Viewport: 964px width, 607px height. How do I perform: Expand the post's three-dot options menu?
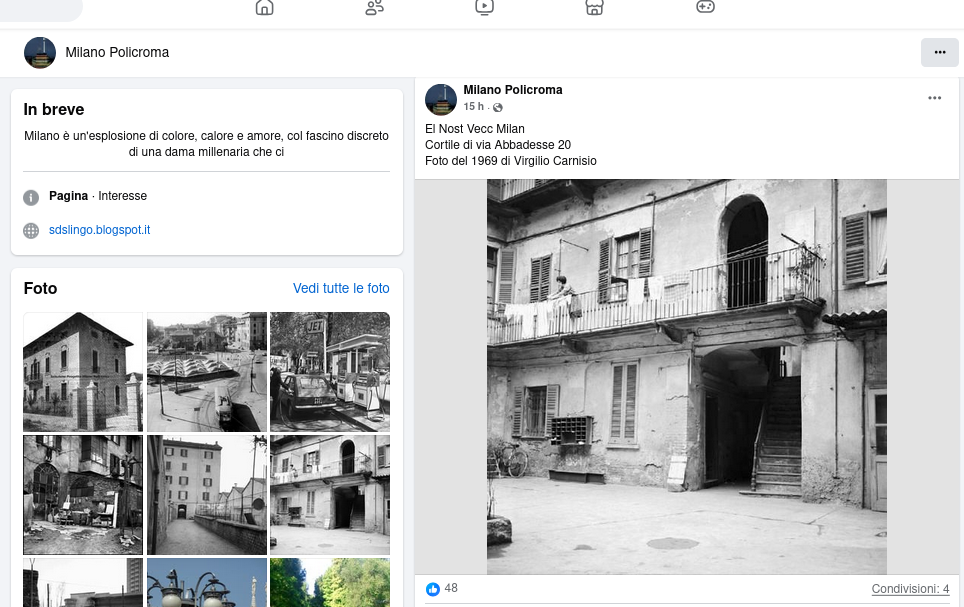[x=934, y=98]
